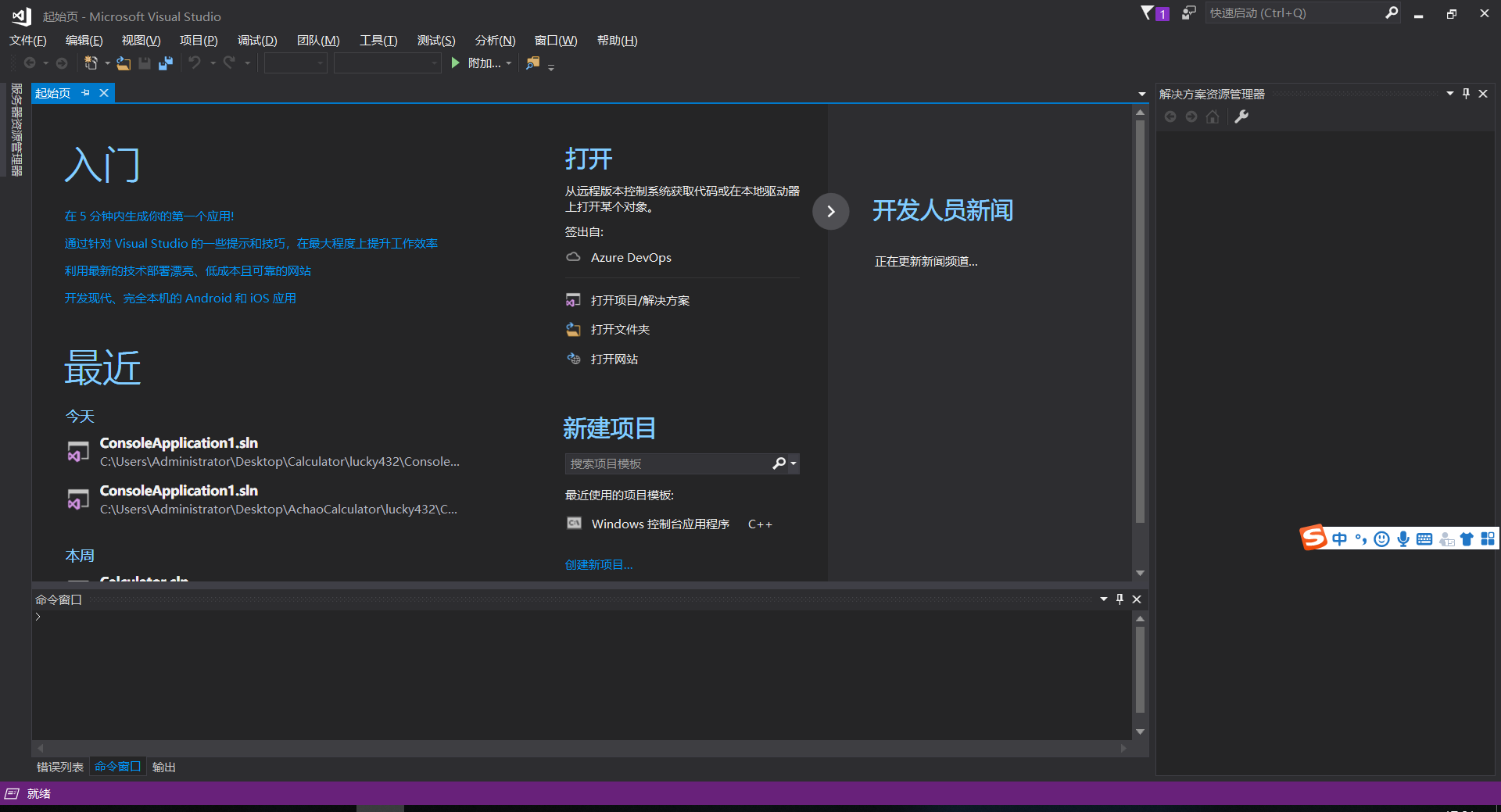Open the Android 和 iOS 应用 link

[x=181, y=299]
